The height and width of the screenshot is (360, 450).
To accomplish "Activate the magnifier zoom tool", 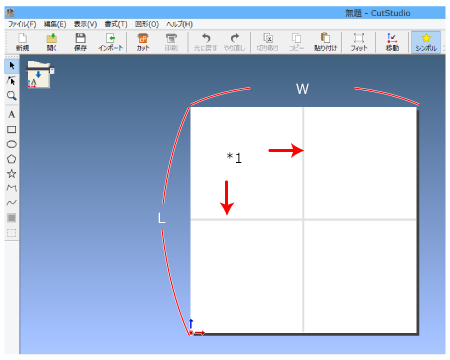I will (12, 96).
